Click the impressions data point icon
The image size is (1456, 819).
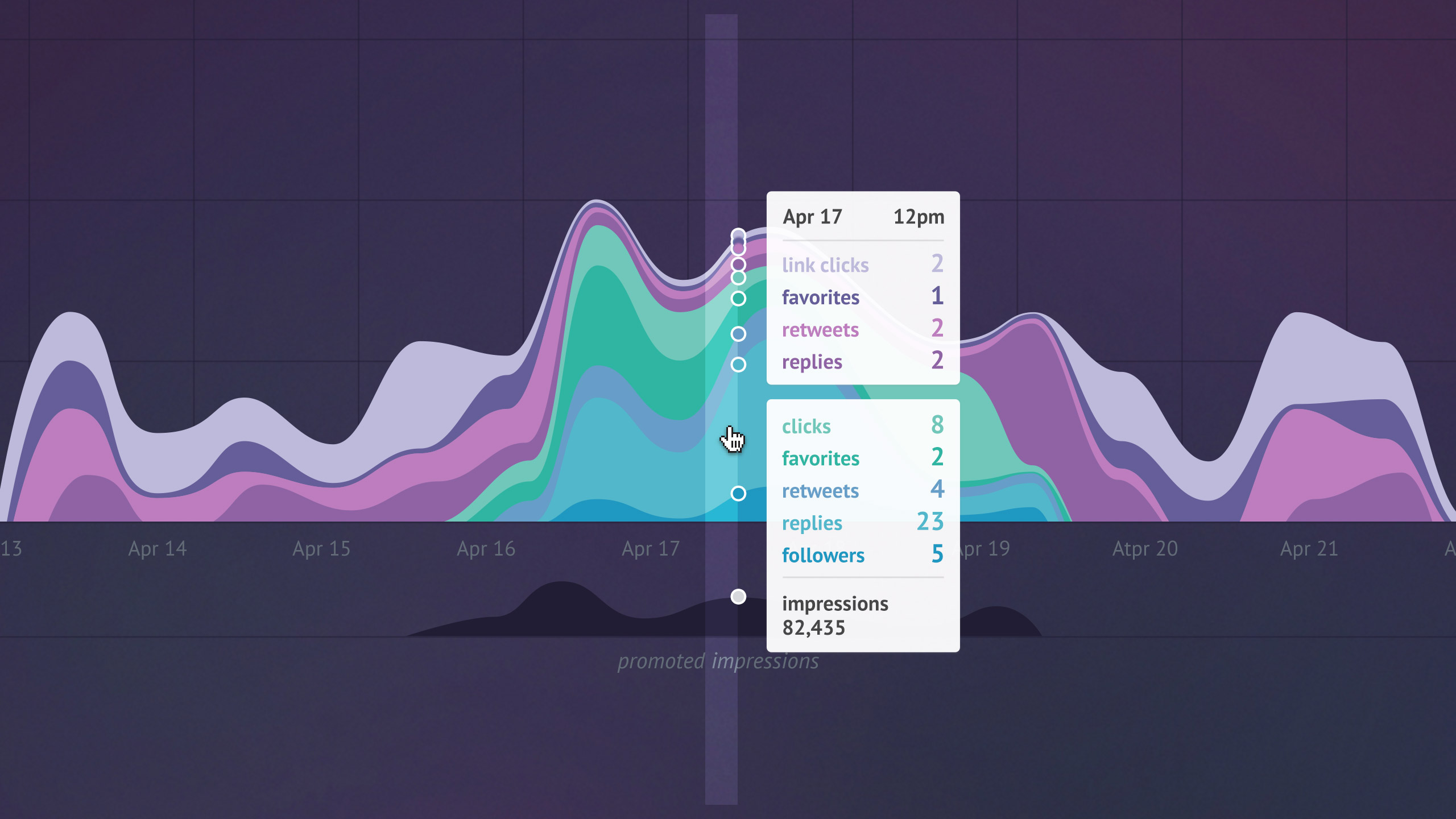[x=738, y=596]
